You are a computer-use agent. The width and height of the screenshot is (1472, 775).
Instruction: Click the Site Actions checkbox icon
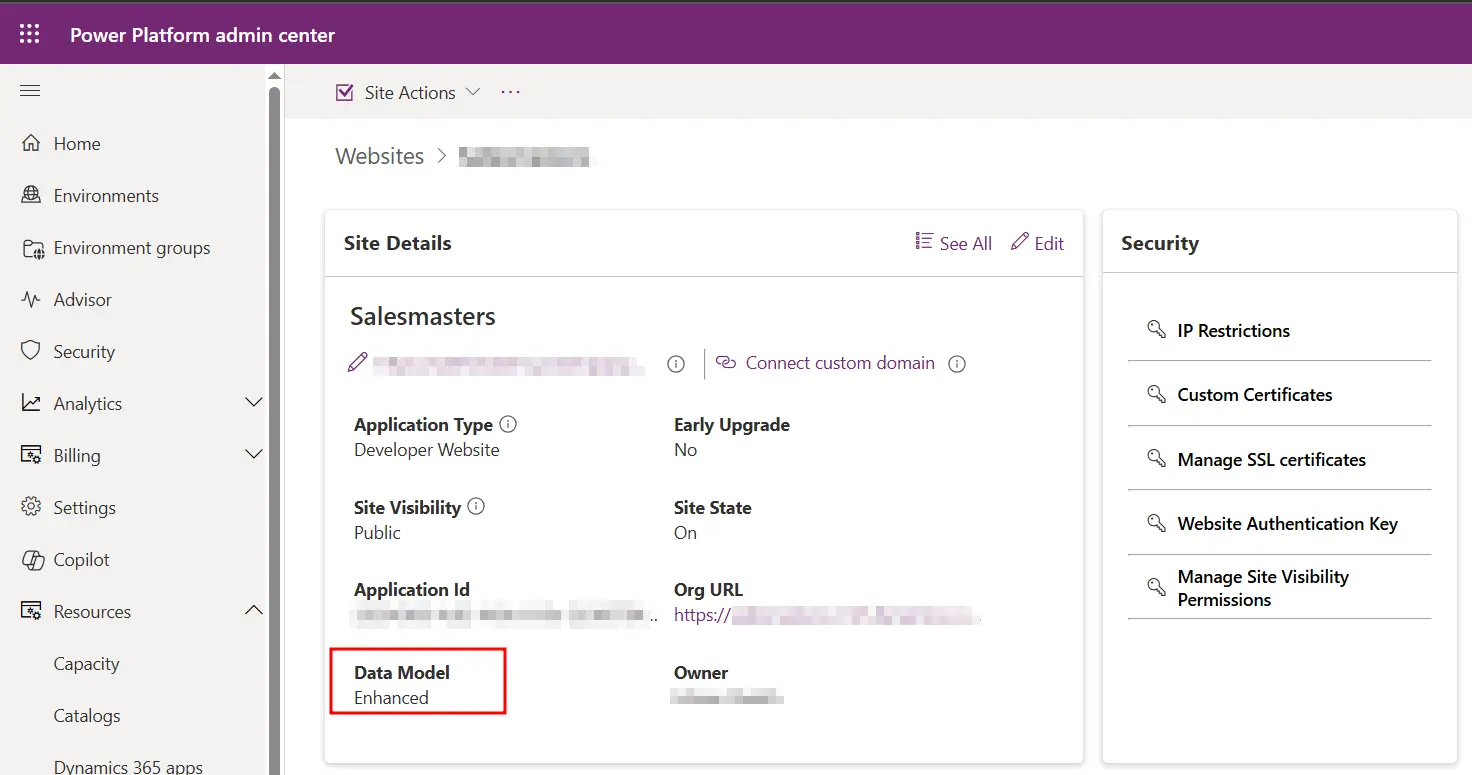point(345,92)
